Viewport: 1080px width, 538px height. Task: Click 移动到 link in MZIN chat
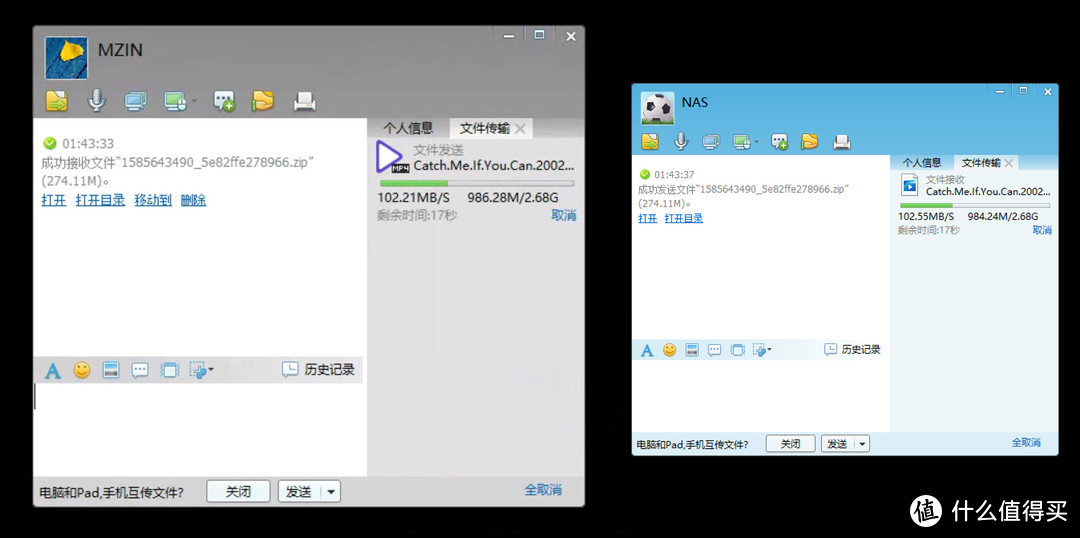153,200
